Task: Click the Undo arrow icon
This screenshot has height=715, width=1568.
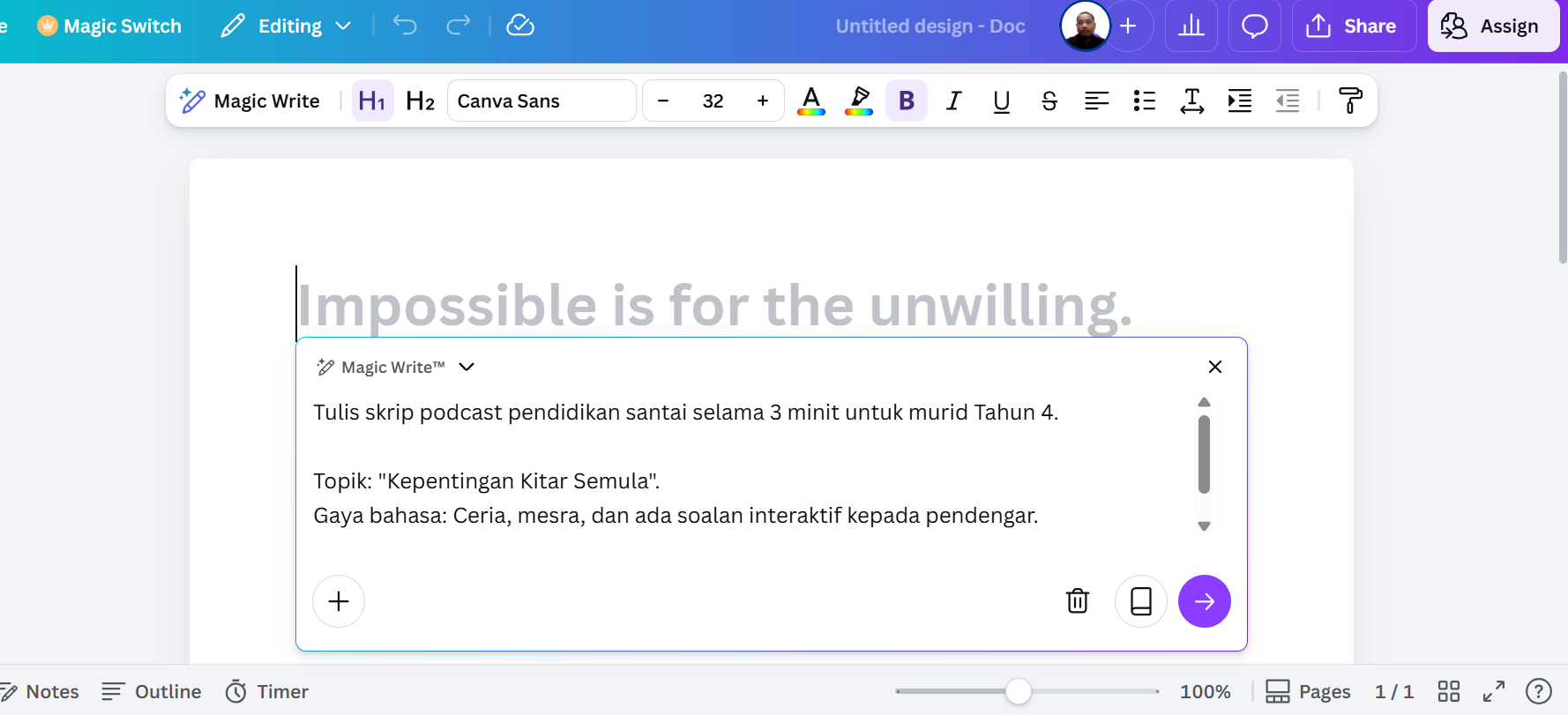Action: click(x=405, y=26)
